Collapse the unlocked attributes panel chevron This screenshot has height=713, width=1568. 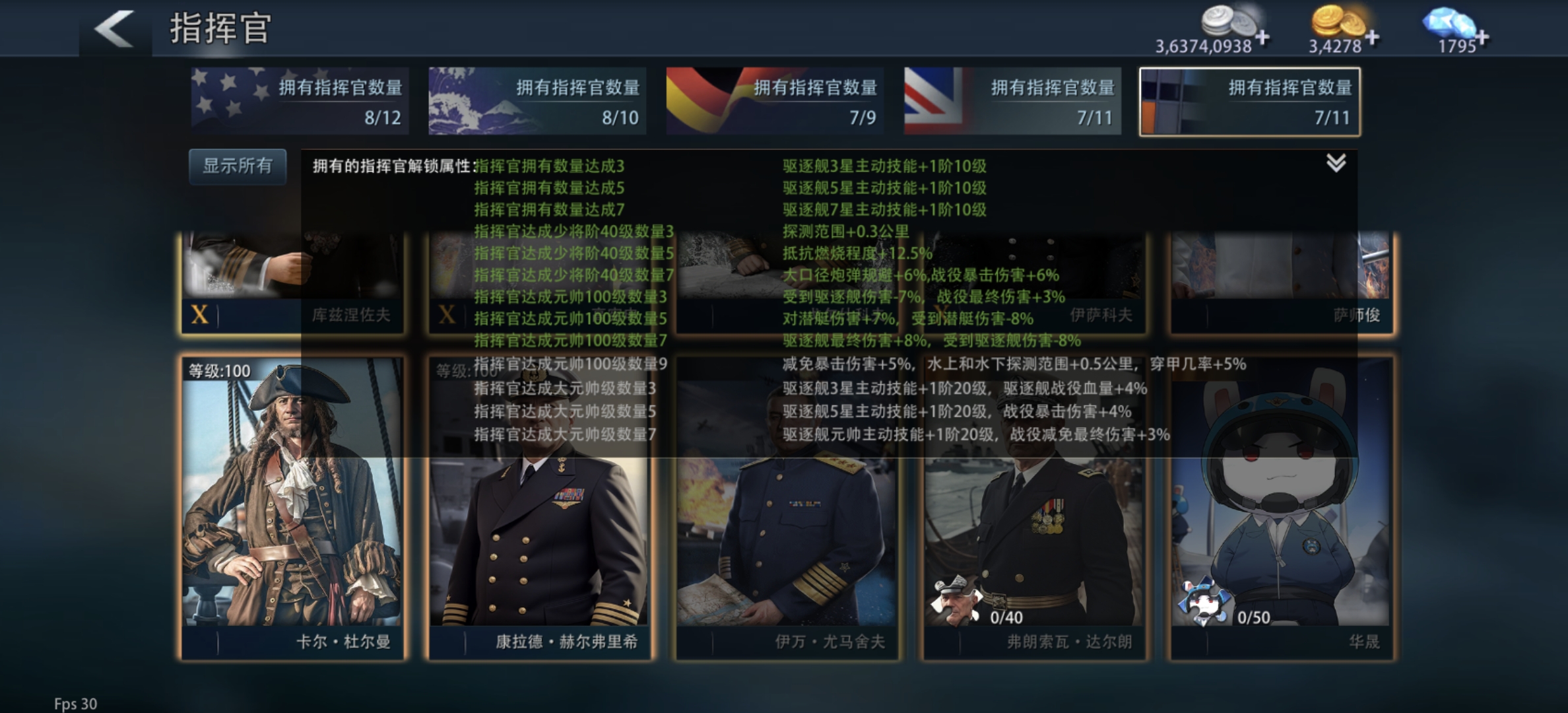pos(1336,163)
